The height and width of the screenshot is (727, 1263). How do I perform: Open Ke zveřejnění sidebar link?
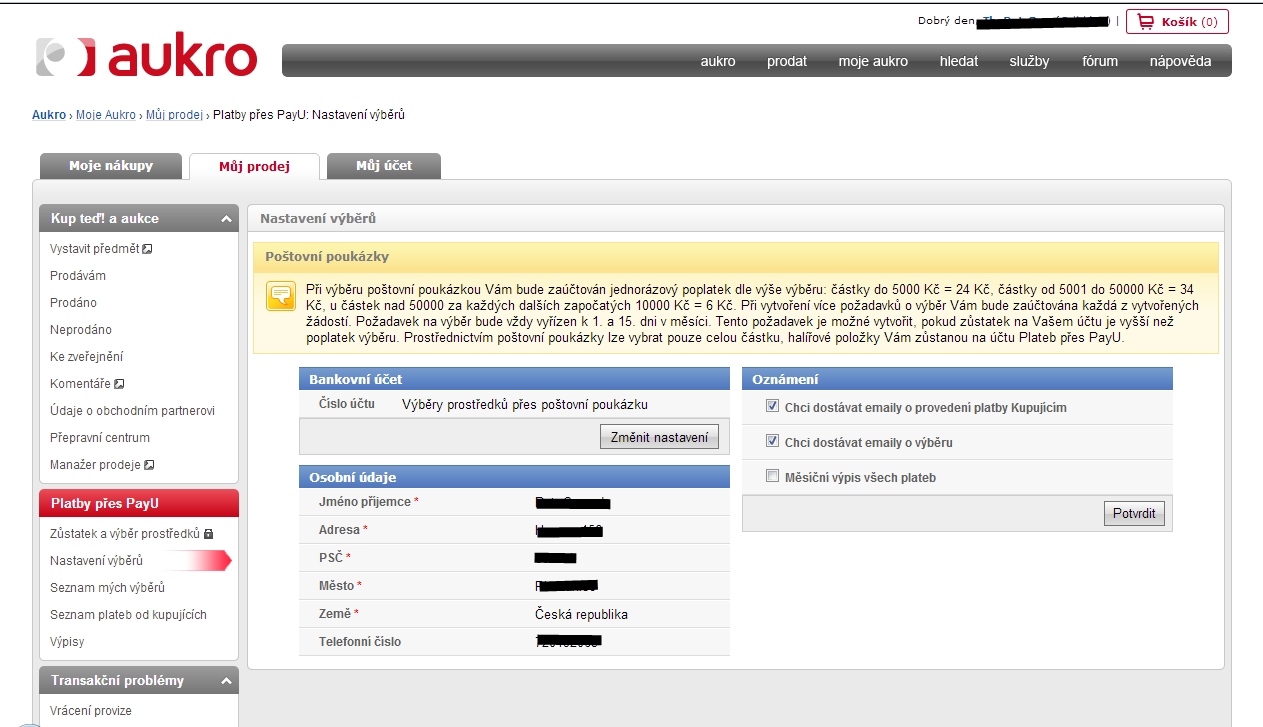(x=87, y=357)
